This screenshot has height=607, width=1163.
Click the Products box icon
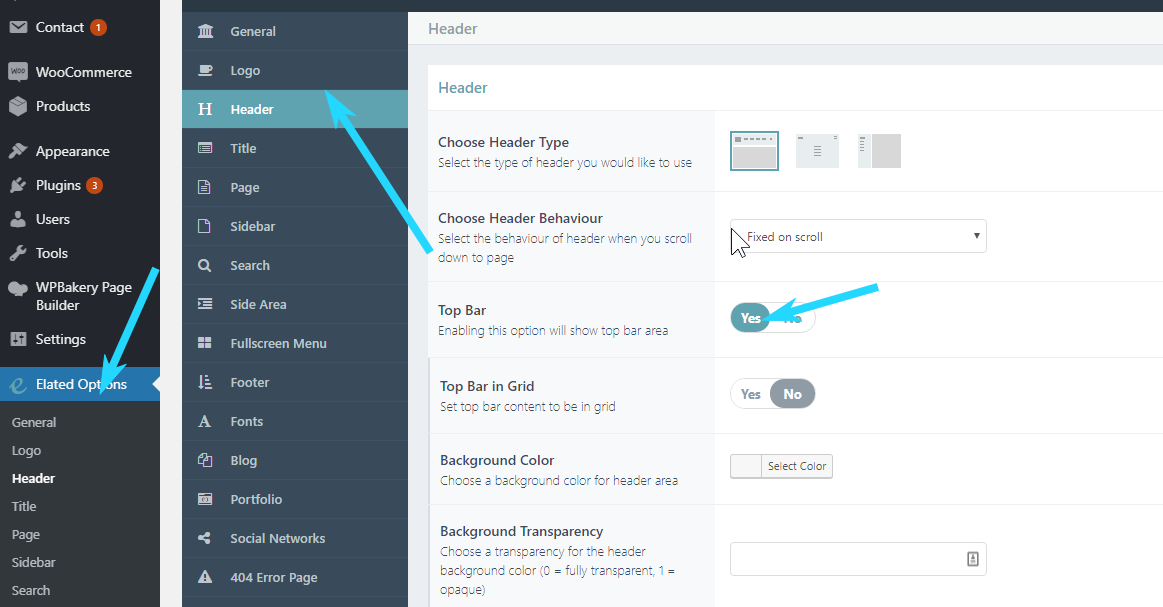[18, 106]
